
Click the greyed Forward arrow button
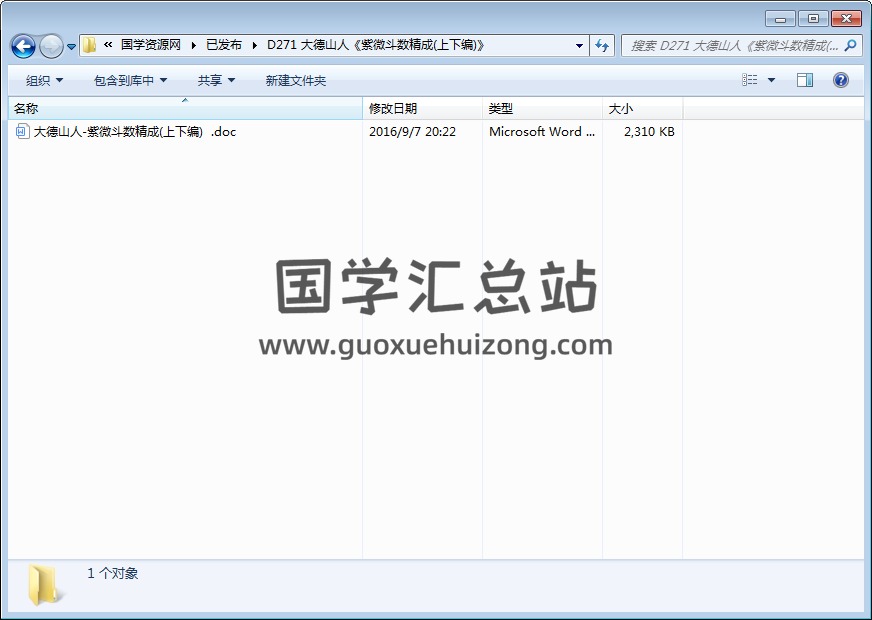point(51,46)
